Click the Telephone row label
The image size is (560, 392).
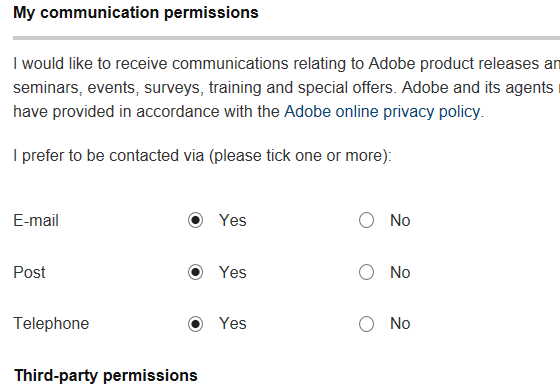point(51,323)
